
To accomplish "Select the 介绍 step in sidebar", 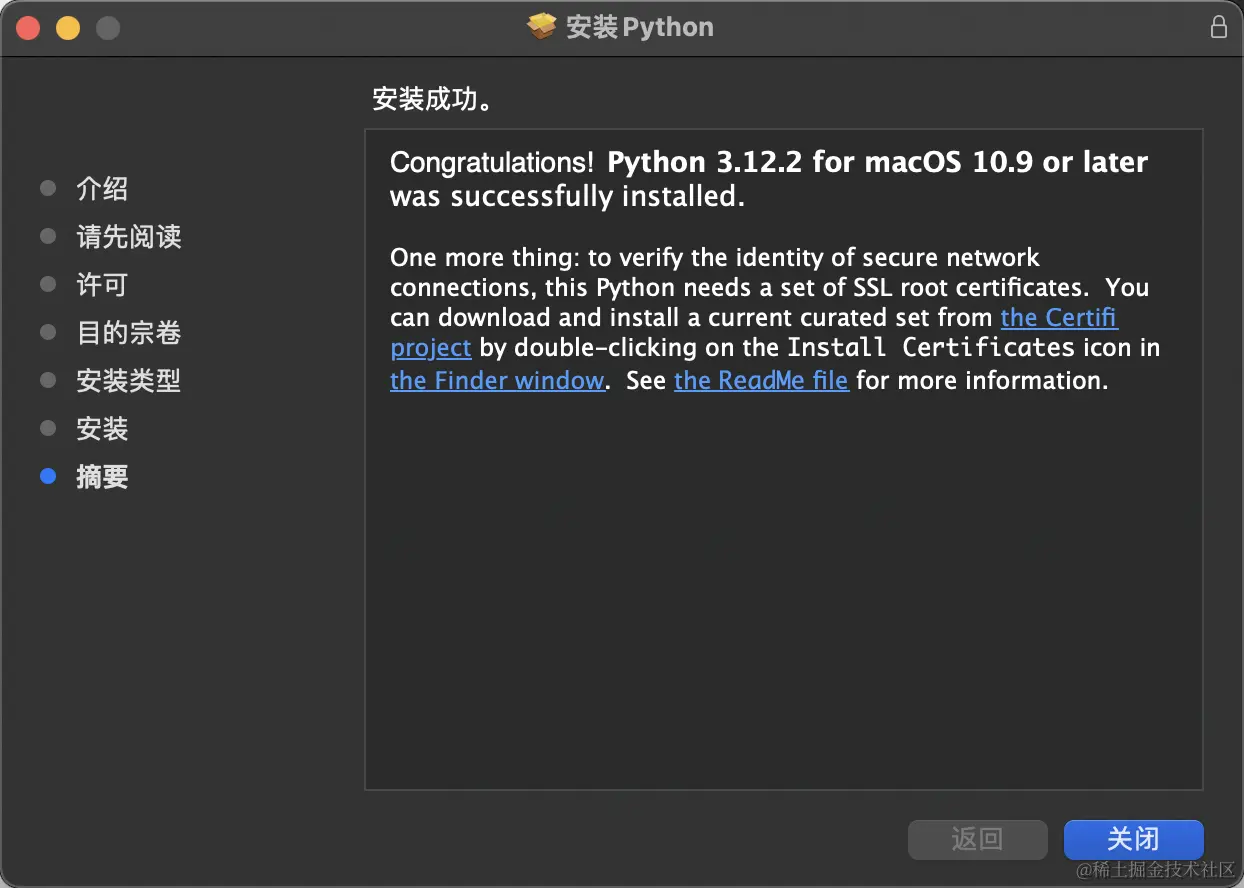I will tap(102, 189).
